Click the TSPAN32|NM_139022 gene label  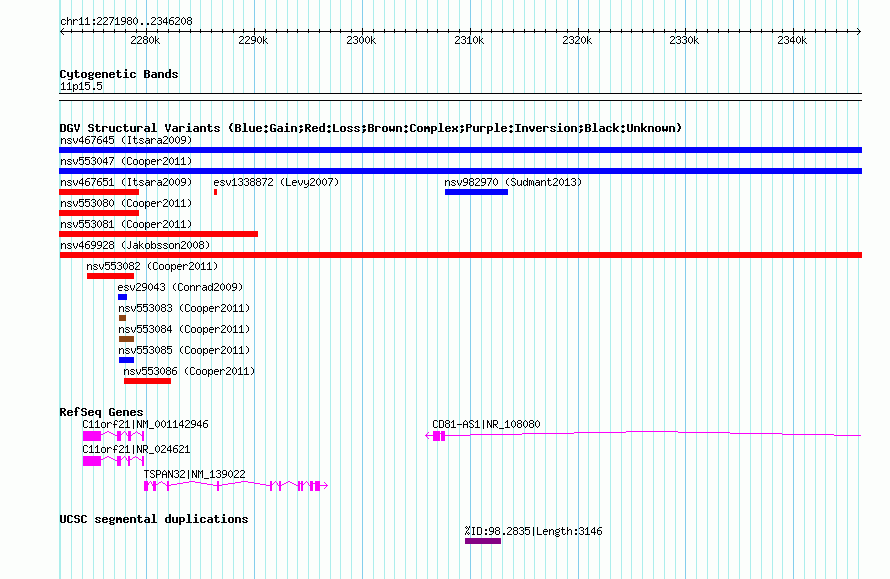click(194, 475)
